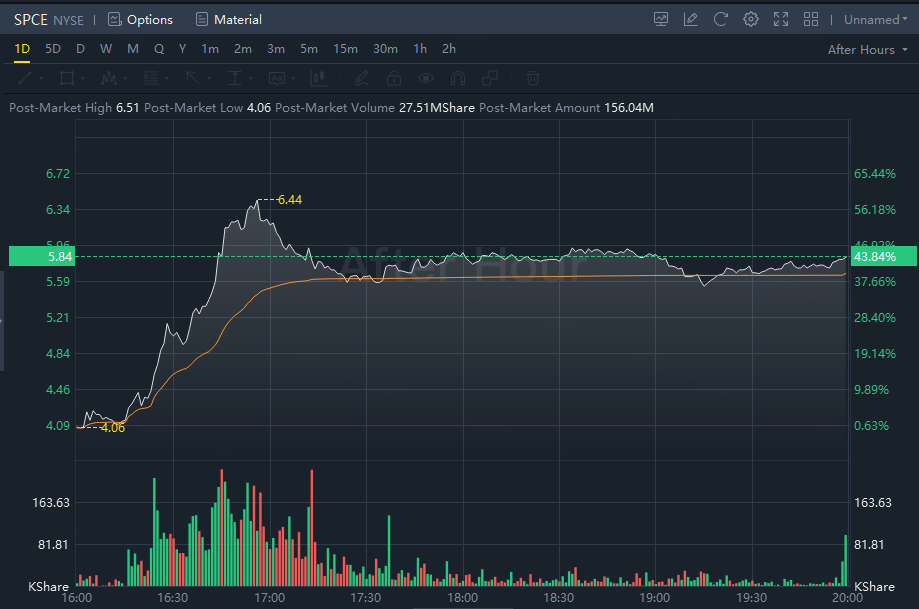919x609 pixels.
Task: Expand text tool dropdown arrow
Action: tap(292, 79)
